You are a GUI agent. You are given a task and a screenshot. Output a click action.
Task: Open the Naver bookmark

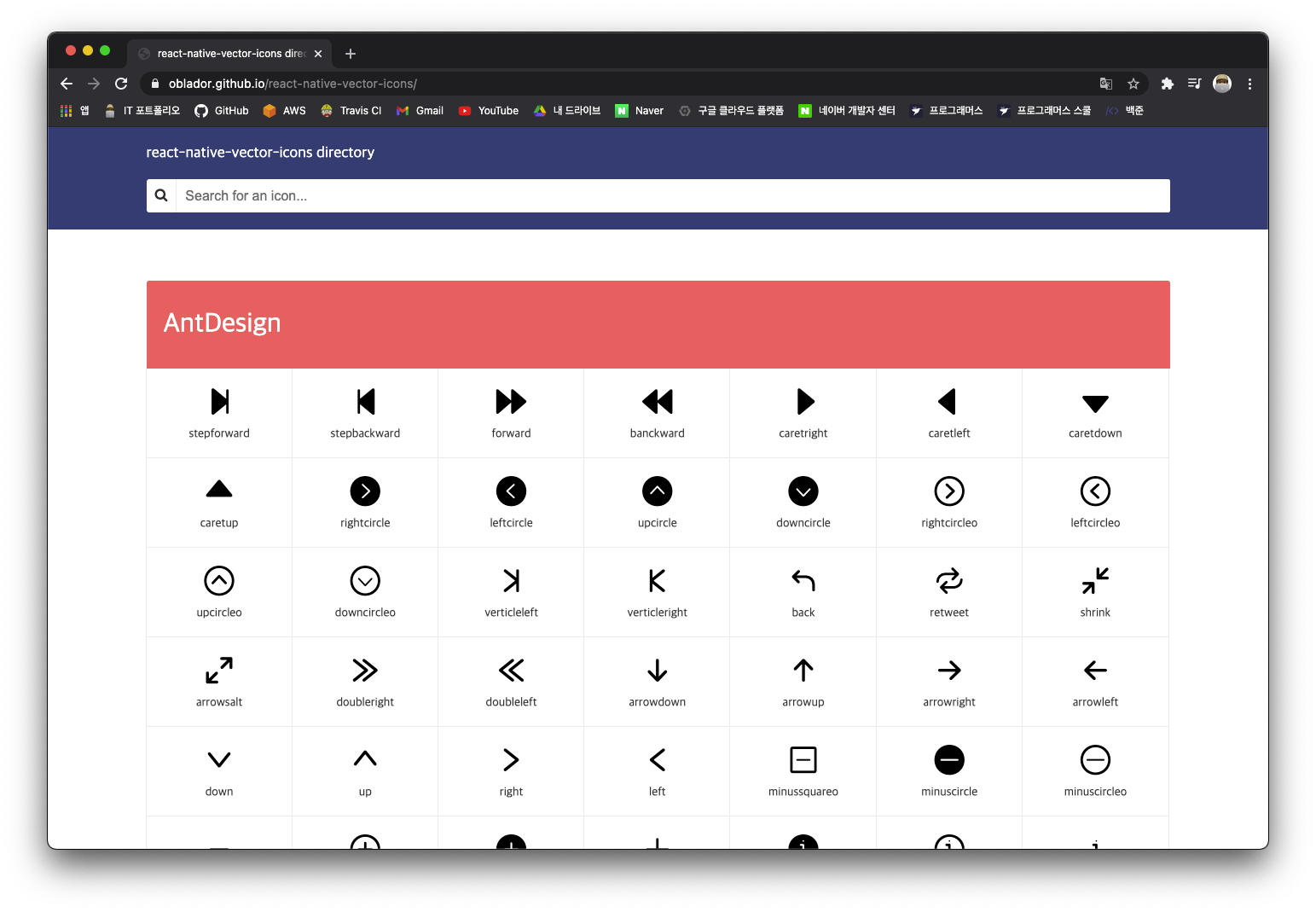point(640,111)
